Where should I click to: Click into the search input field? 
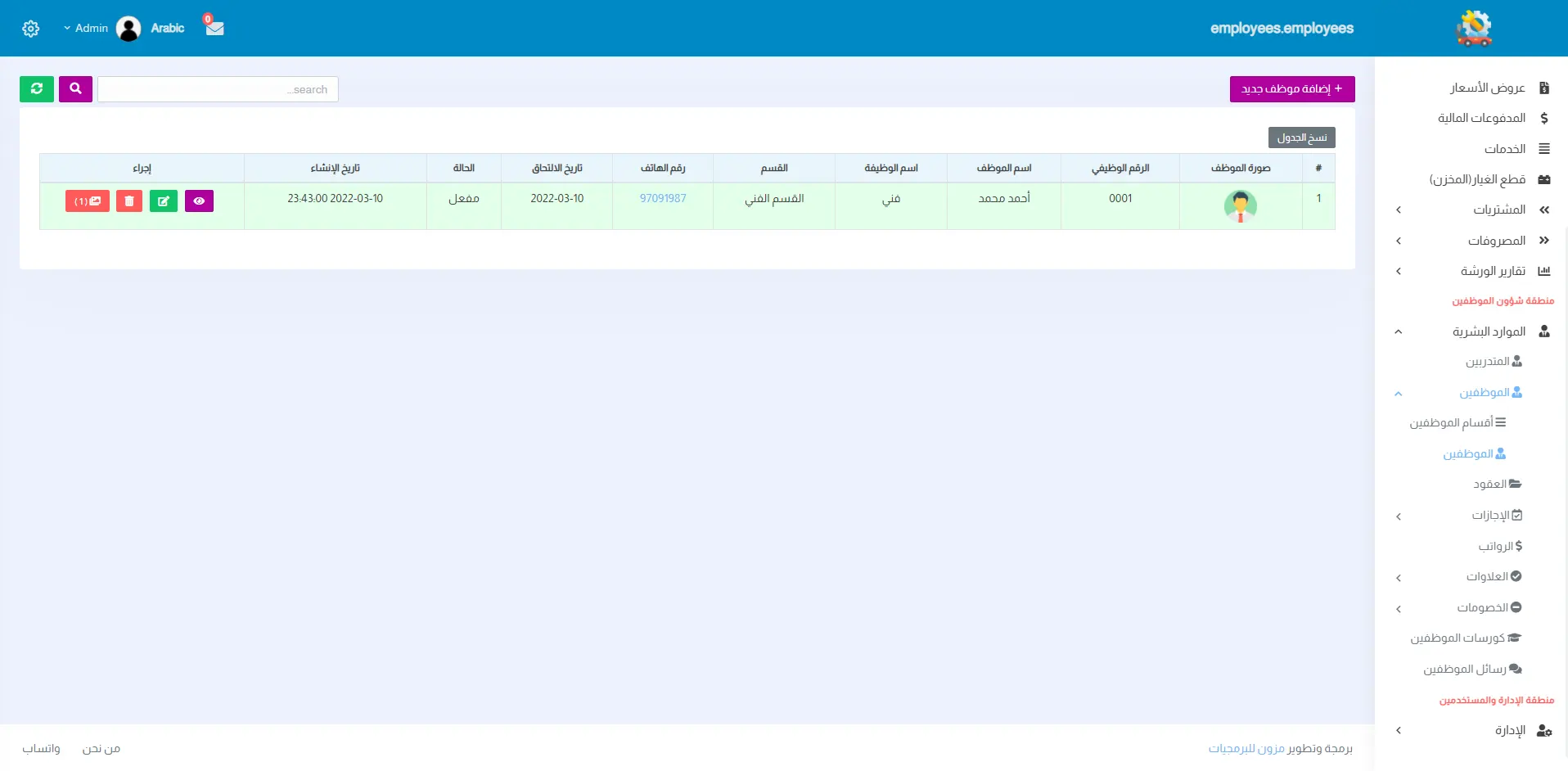(x=218, y=89)
